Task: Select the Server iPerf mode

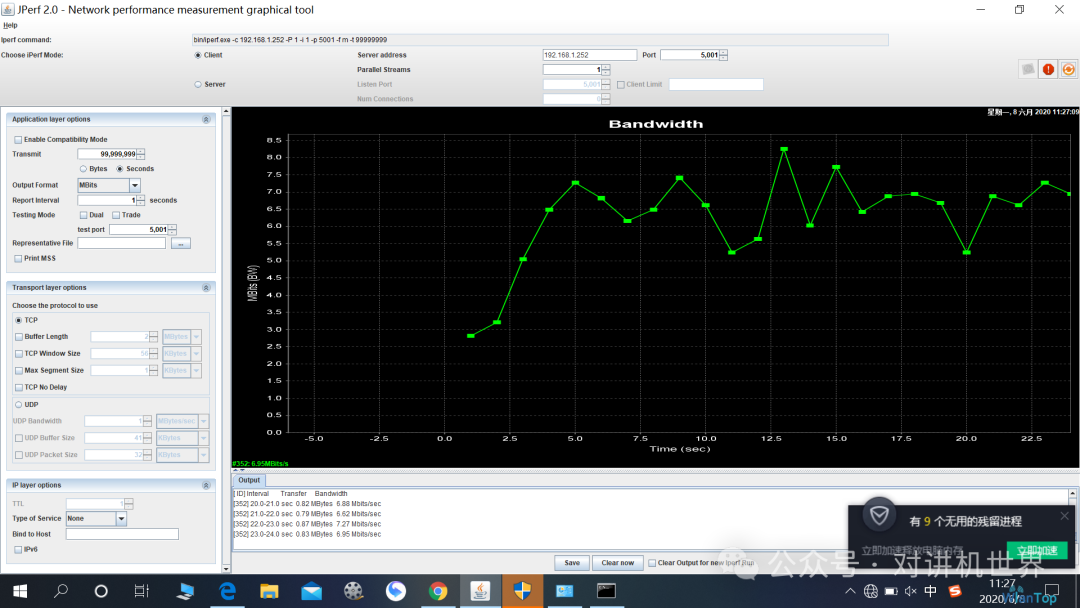Action: click(x=198, y=85)
